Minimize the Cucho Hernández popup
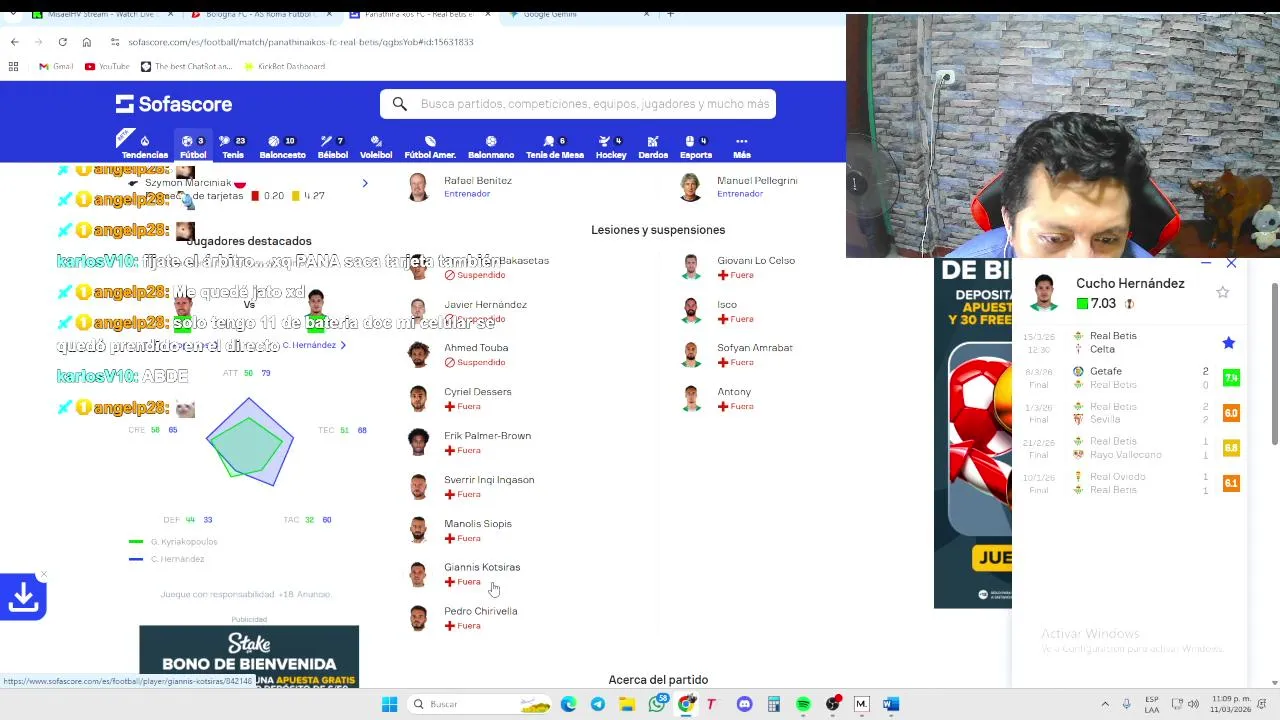Screen dimensions: 1280x720 [1206, 263]
